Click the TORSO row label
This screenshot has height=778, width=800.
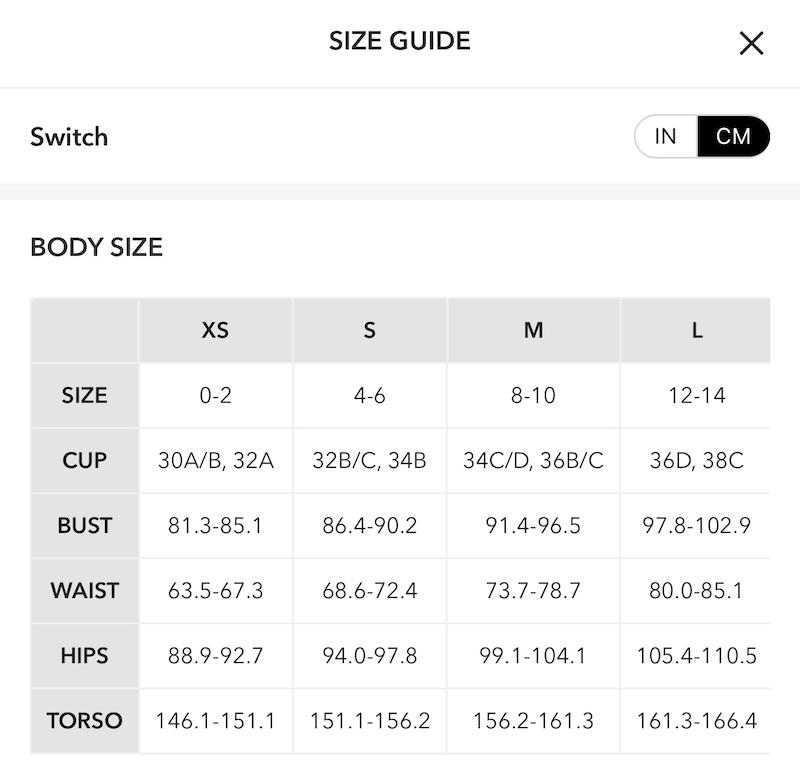pos(84,720)
